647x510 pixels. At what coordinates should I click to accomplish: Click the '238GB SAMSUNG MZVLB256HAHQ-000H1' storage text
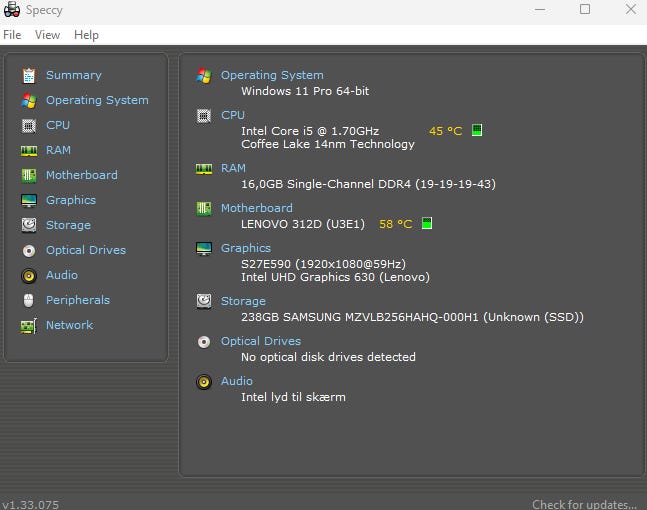360,317
